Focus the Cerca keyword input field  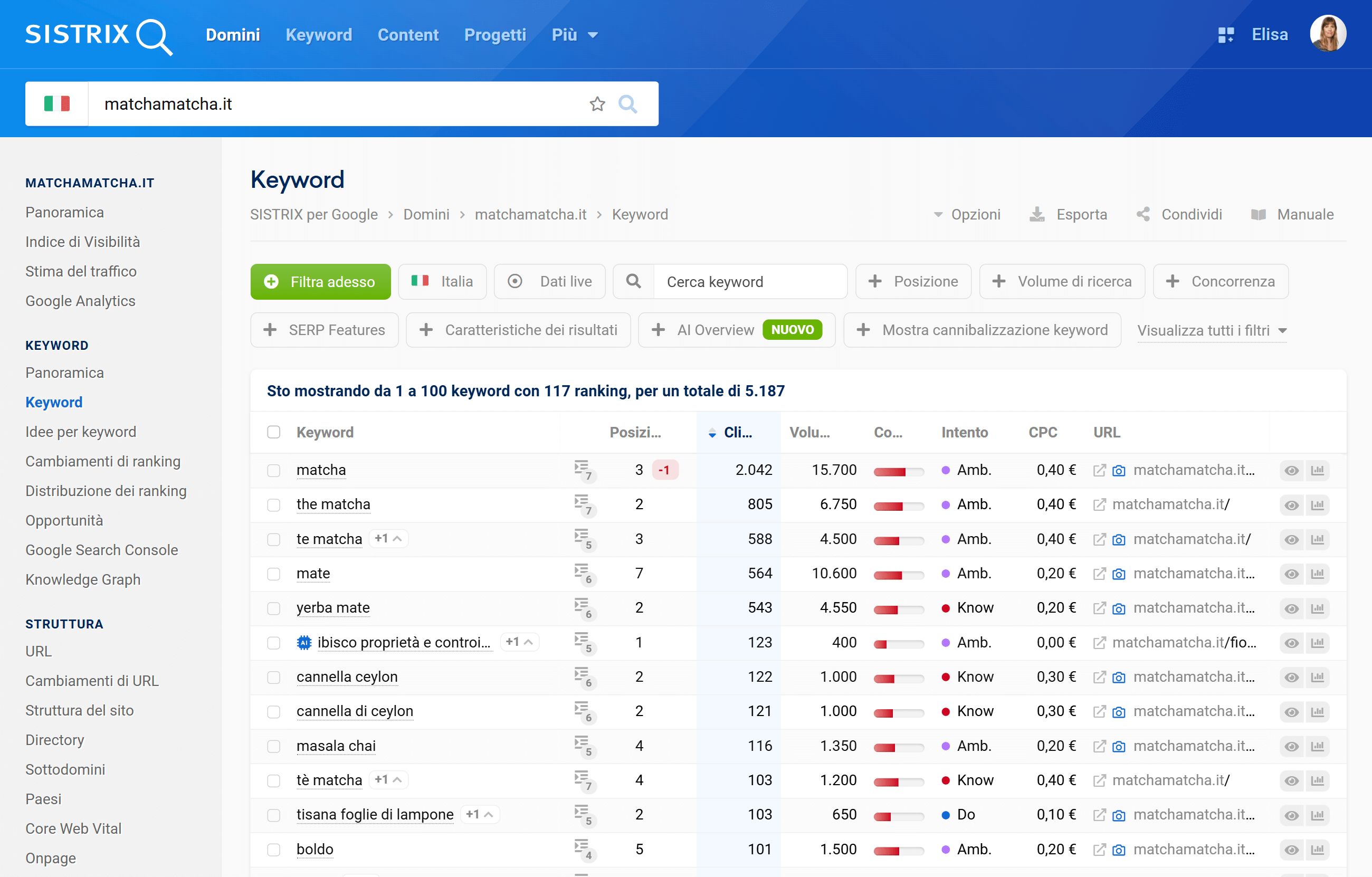click(x=749, y=281)
